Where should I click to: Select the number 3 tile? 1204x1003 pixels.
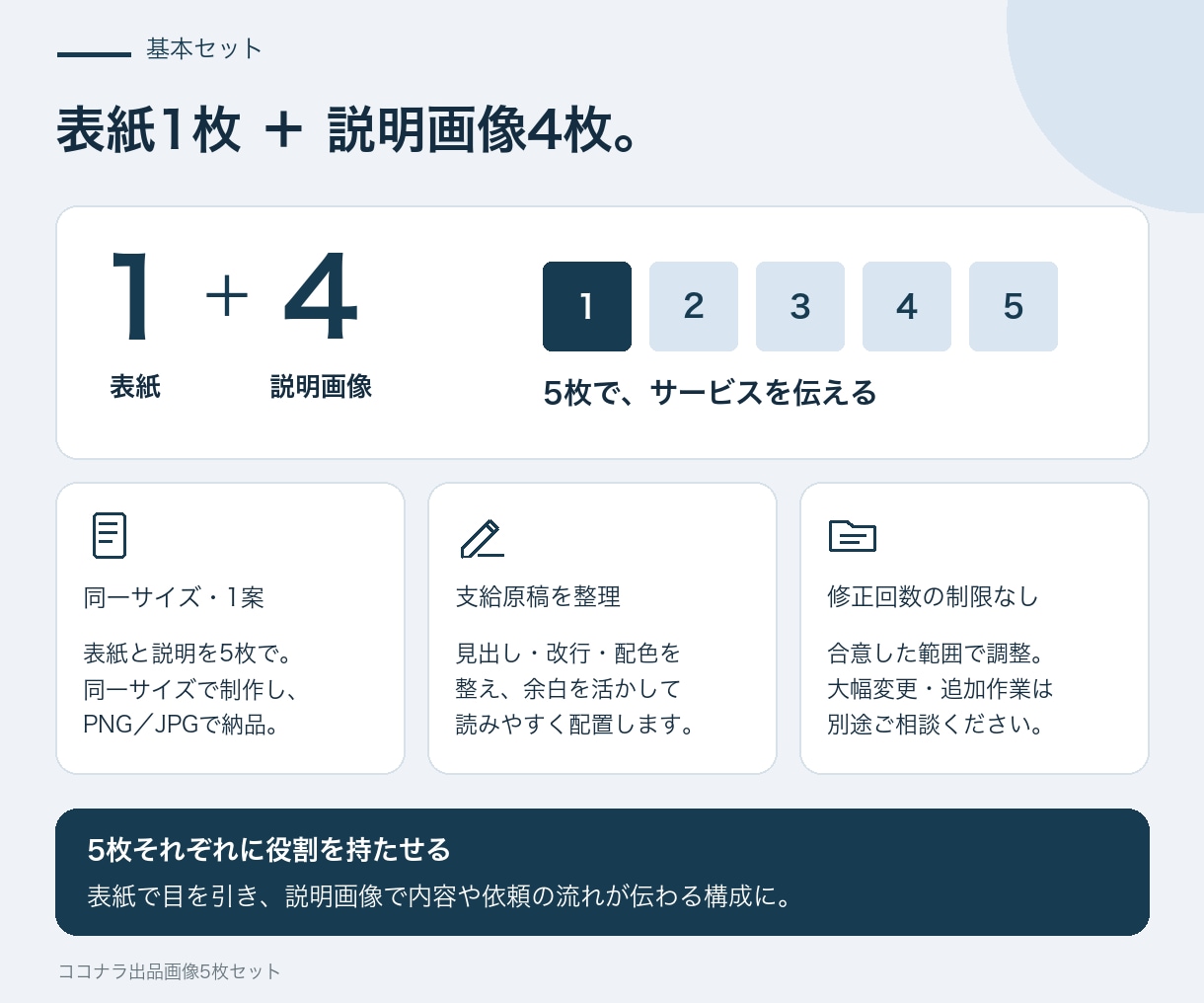[x=800, y=306]
